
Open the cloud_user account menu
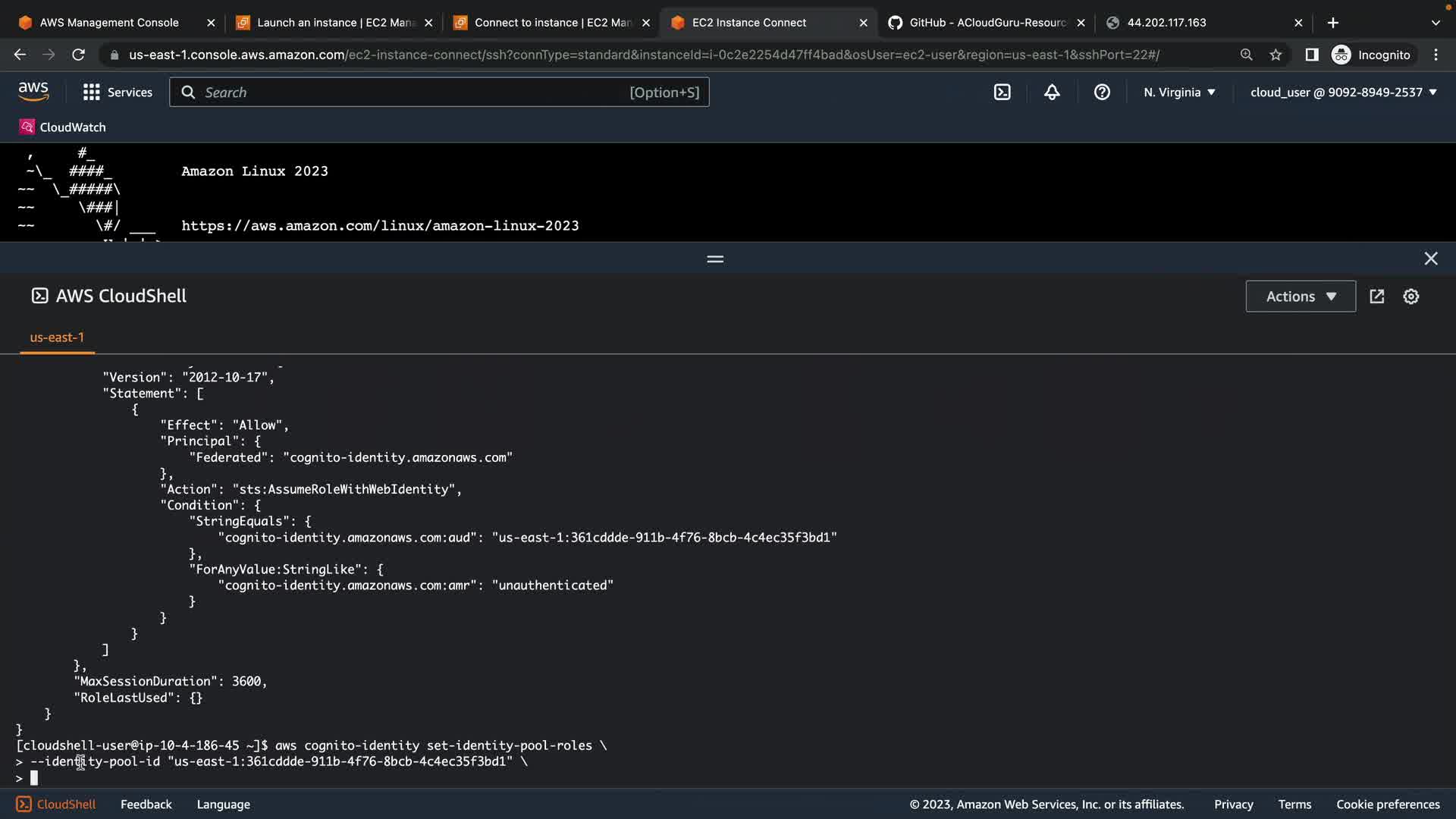1343,92
